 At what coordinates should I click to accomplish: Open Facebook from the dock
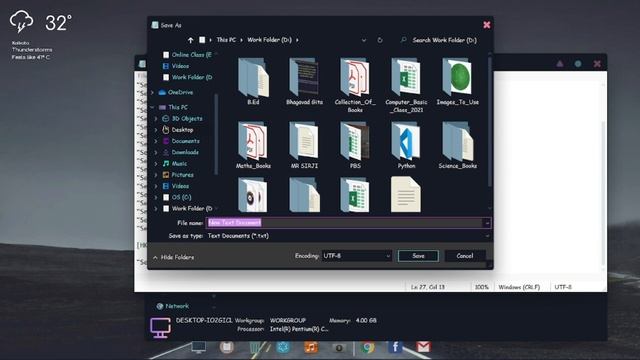pos(395,347)
